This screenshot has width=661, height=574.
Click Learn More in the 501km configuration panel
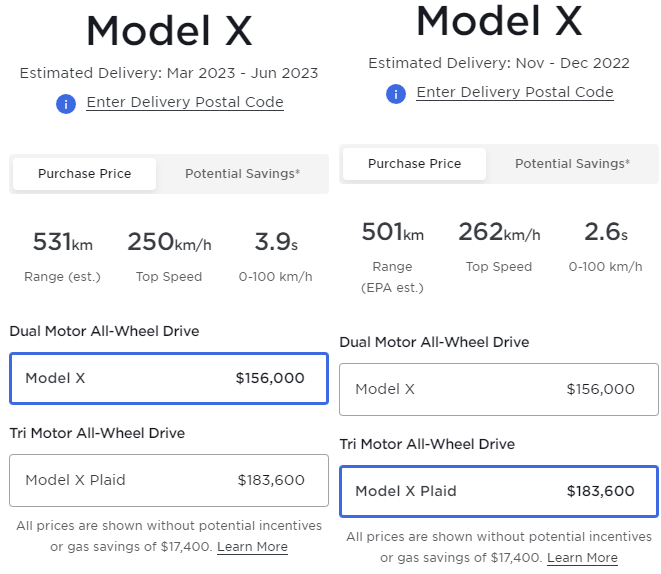(582, 558)
